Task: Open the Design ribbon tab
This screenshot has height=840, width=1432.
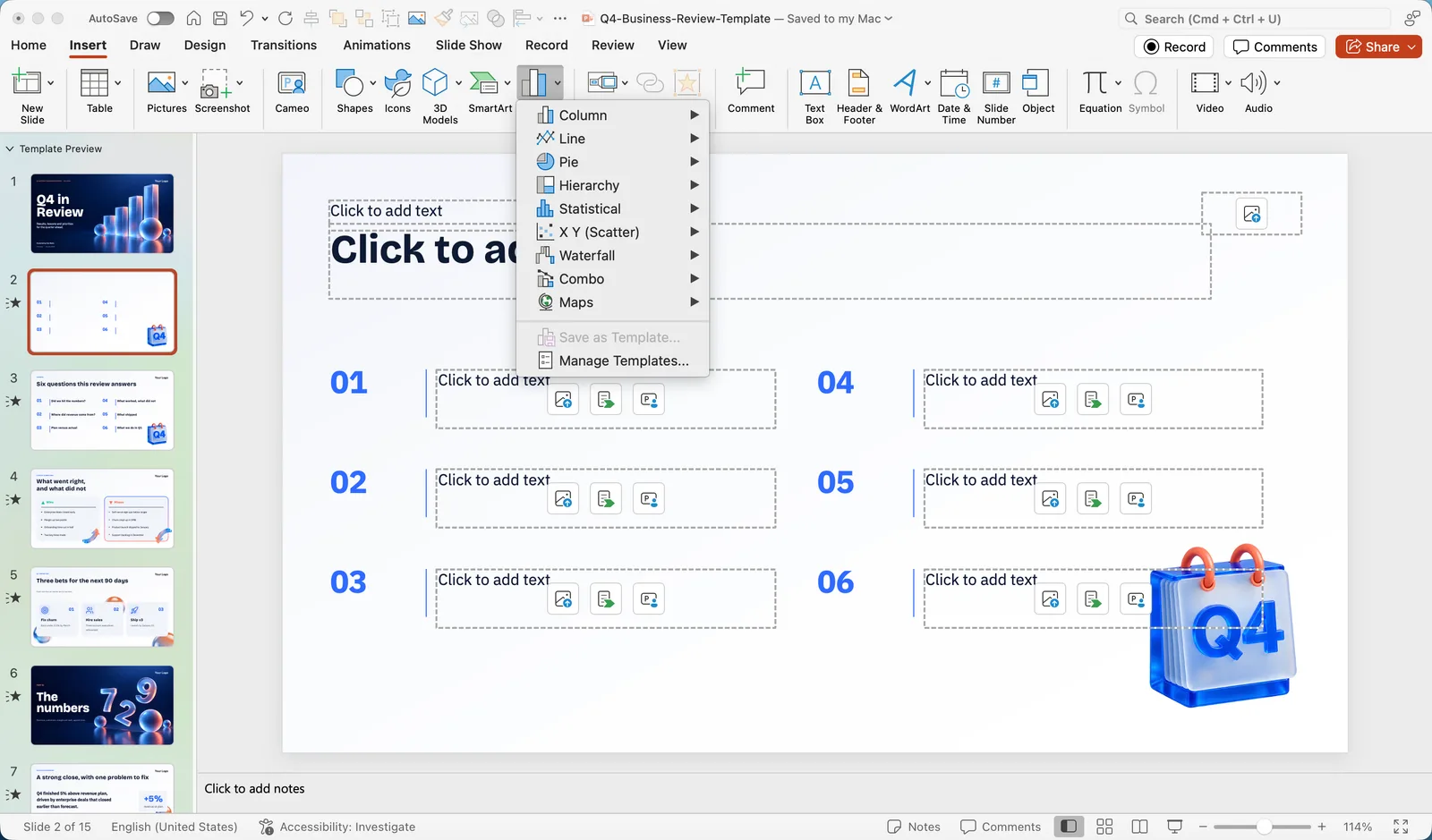Action: [205, 45]
